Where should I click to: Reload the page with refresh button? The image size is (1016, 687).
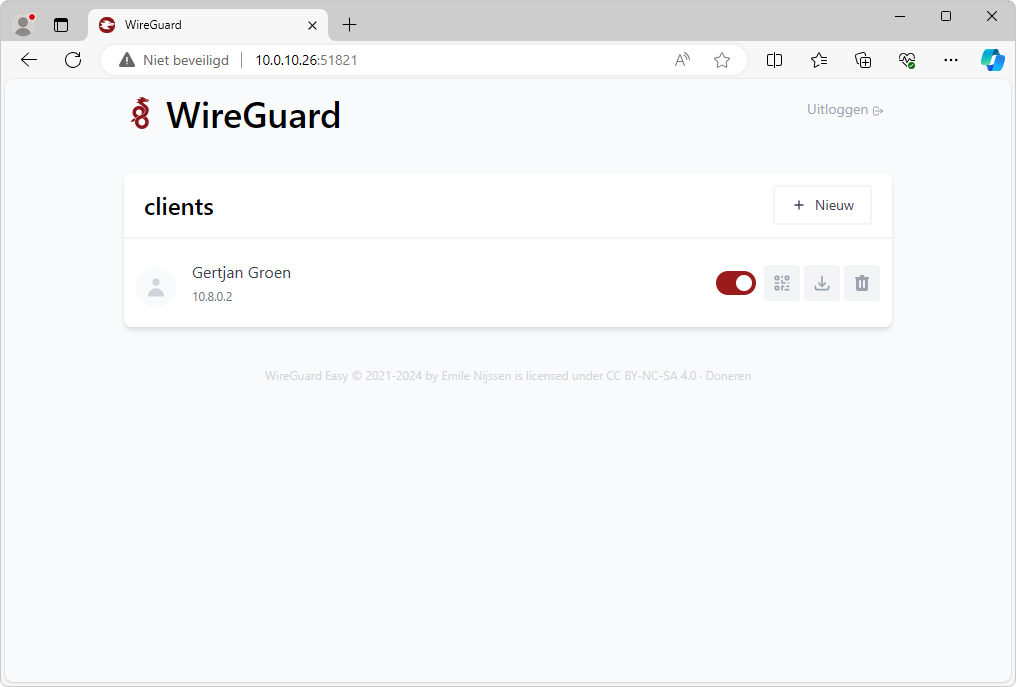[73, 60]
